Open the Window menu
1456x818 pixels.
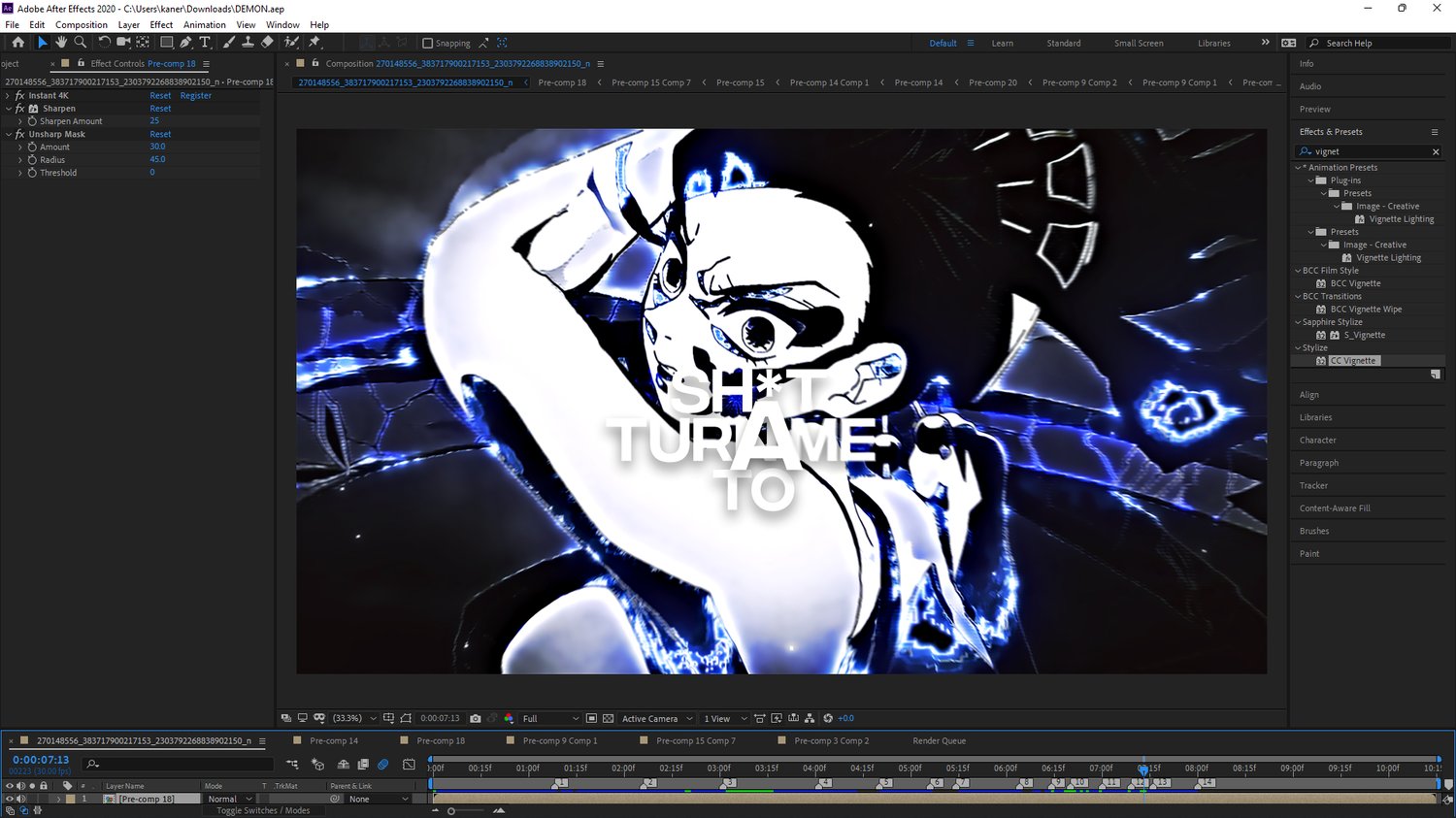pyautogui.click(x=282, y=25)
